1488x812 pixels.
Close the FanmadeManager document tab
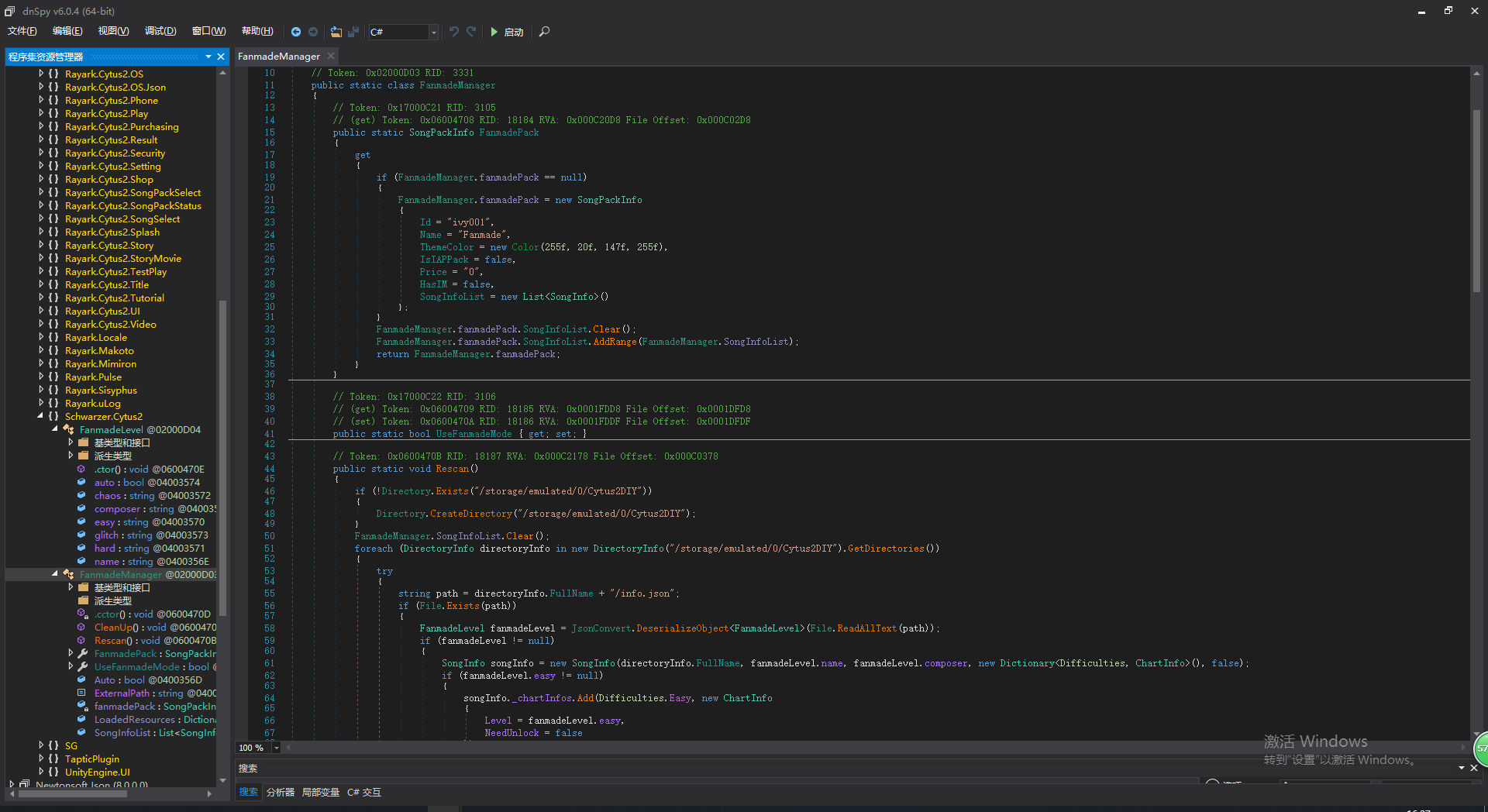tap(331, 56)
